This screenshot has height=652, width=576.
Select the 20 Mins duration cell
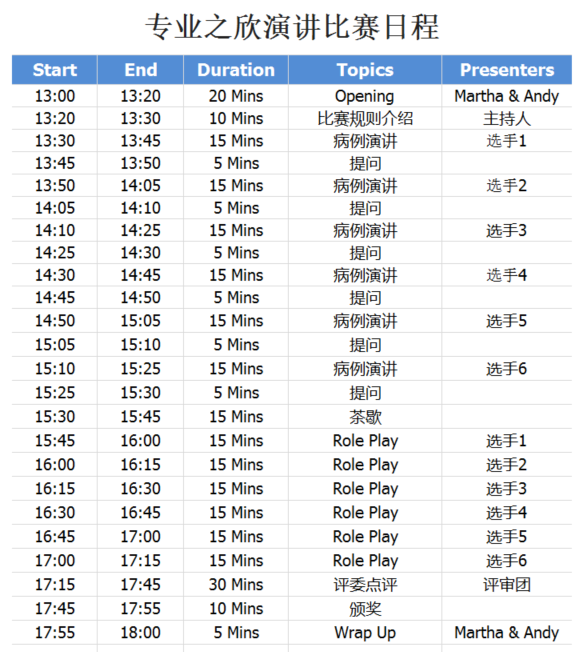click(x=236, y=96)
